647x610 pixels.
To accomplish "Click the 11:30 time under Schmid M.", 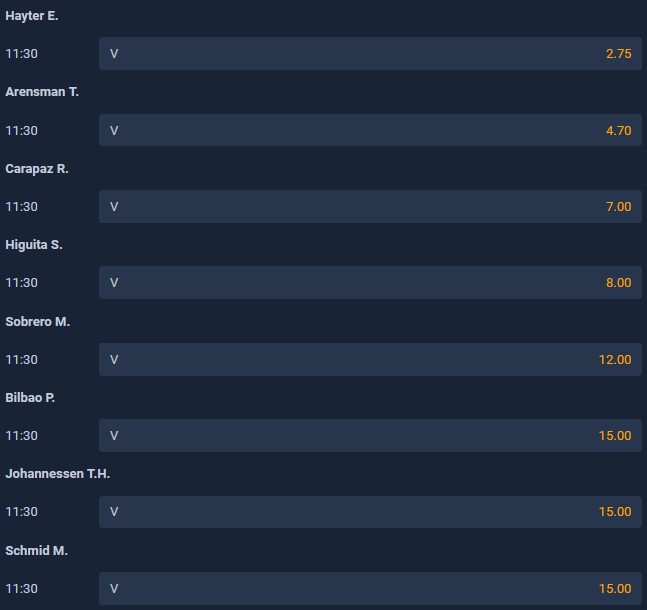I will (x=22, y=588).
